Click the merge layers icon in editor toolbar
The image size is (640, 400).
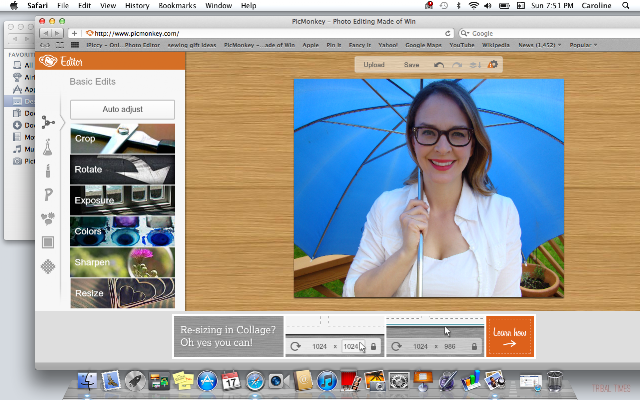pos(475,64)
